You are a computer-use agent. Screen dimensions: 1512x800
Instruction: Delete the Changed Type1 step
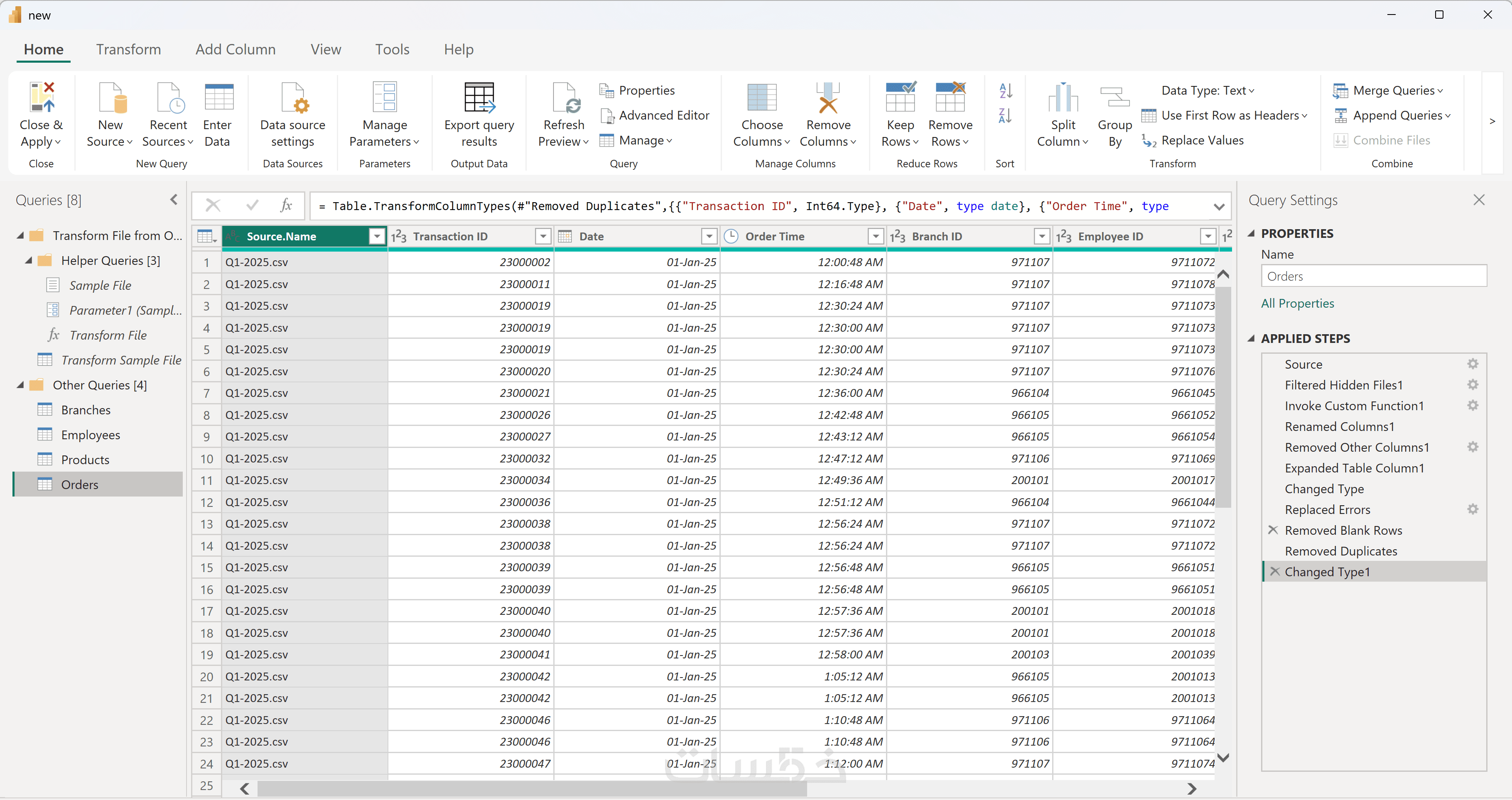[1274, 571]
